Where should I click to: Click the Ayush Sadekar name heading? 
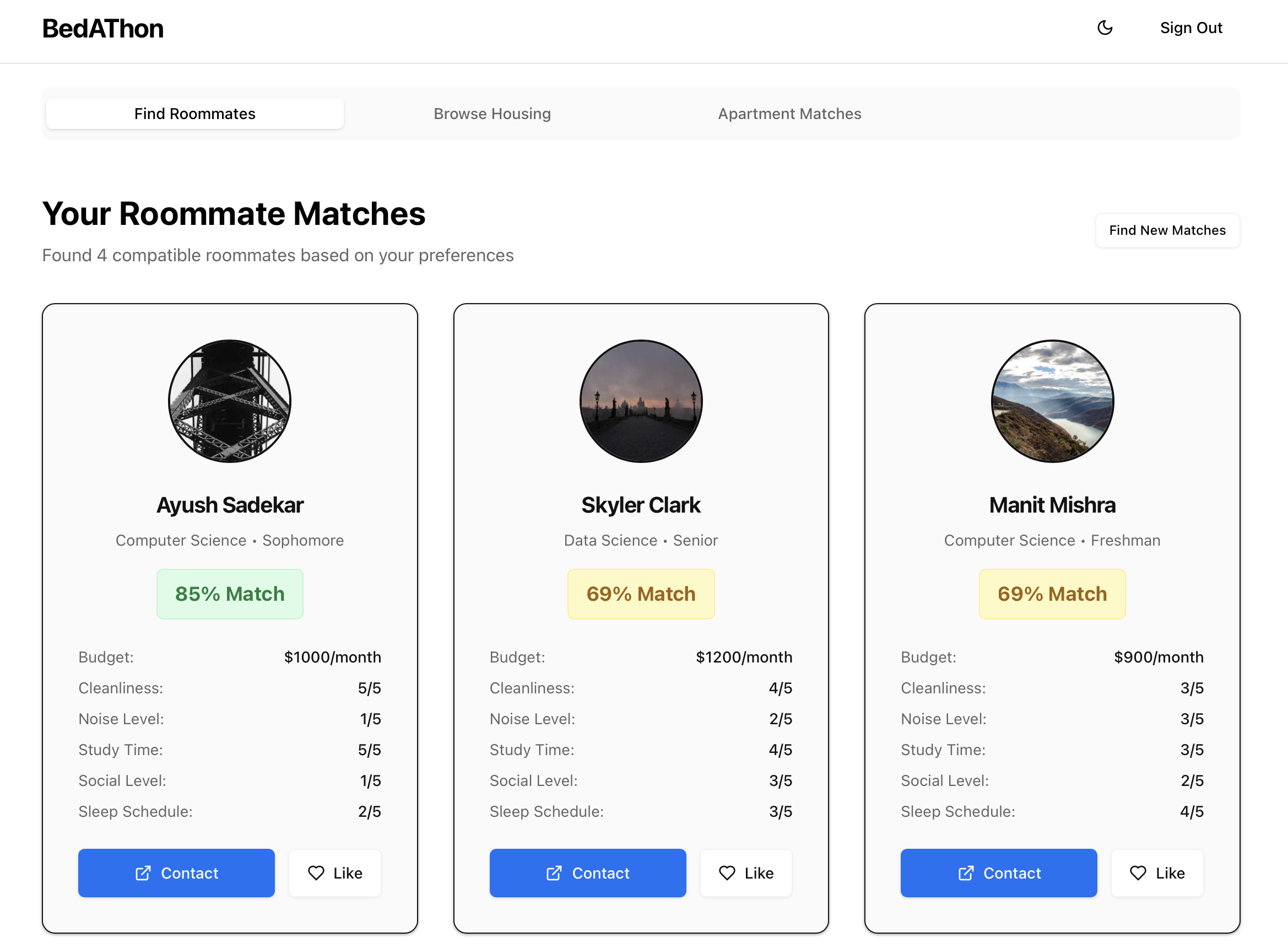229,505
